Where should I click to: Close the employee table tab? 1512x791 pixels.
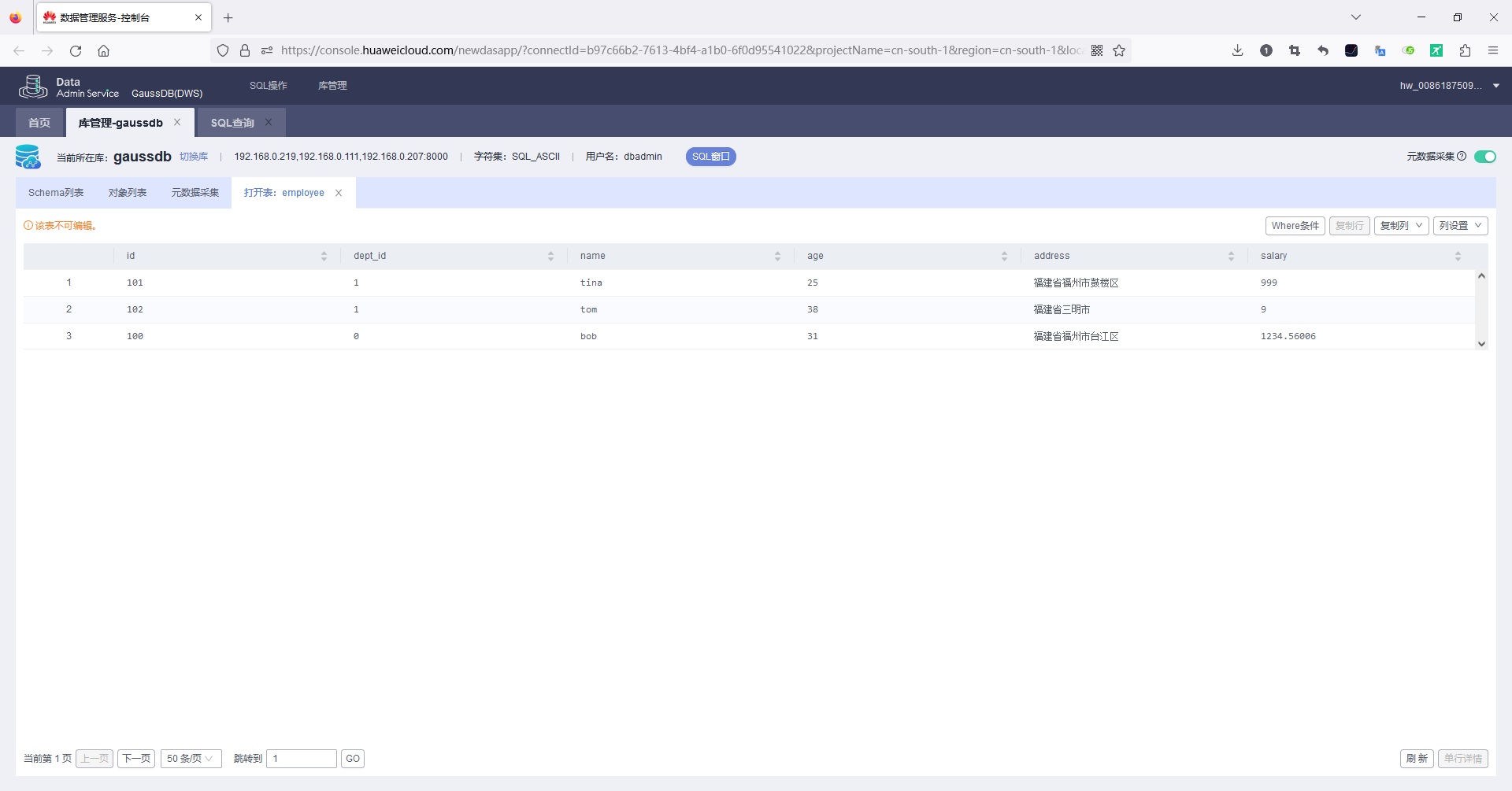(x=339, y=193)
